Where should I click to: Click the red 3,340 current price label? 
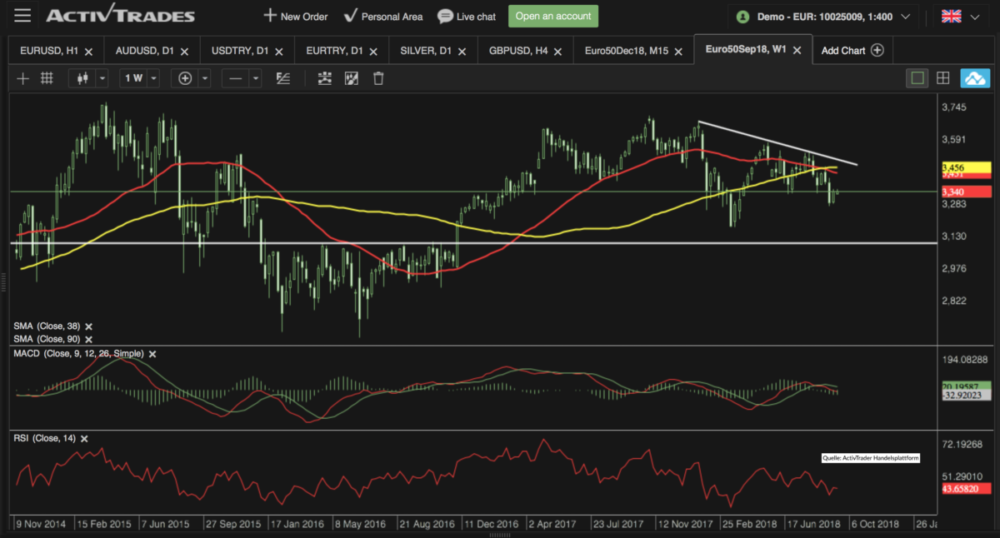966,192
